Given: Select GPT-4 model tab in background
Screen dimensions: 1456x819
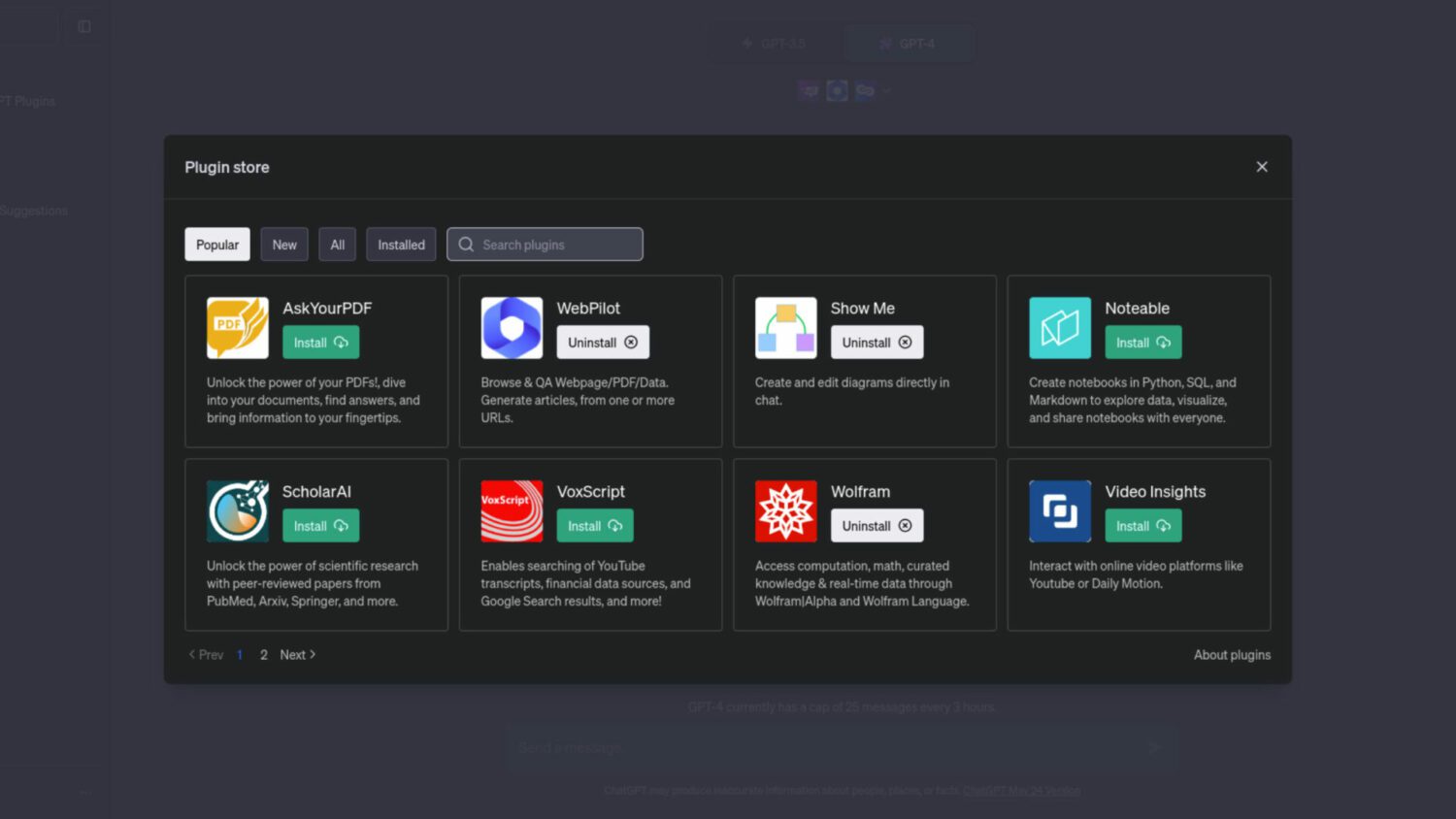Looking at the screenshot, I should click(908, 44).
